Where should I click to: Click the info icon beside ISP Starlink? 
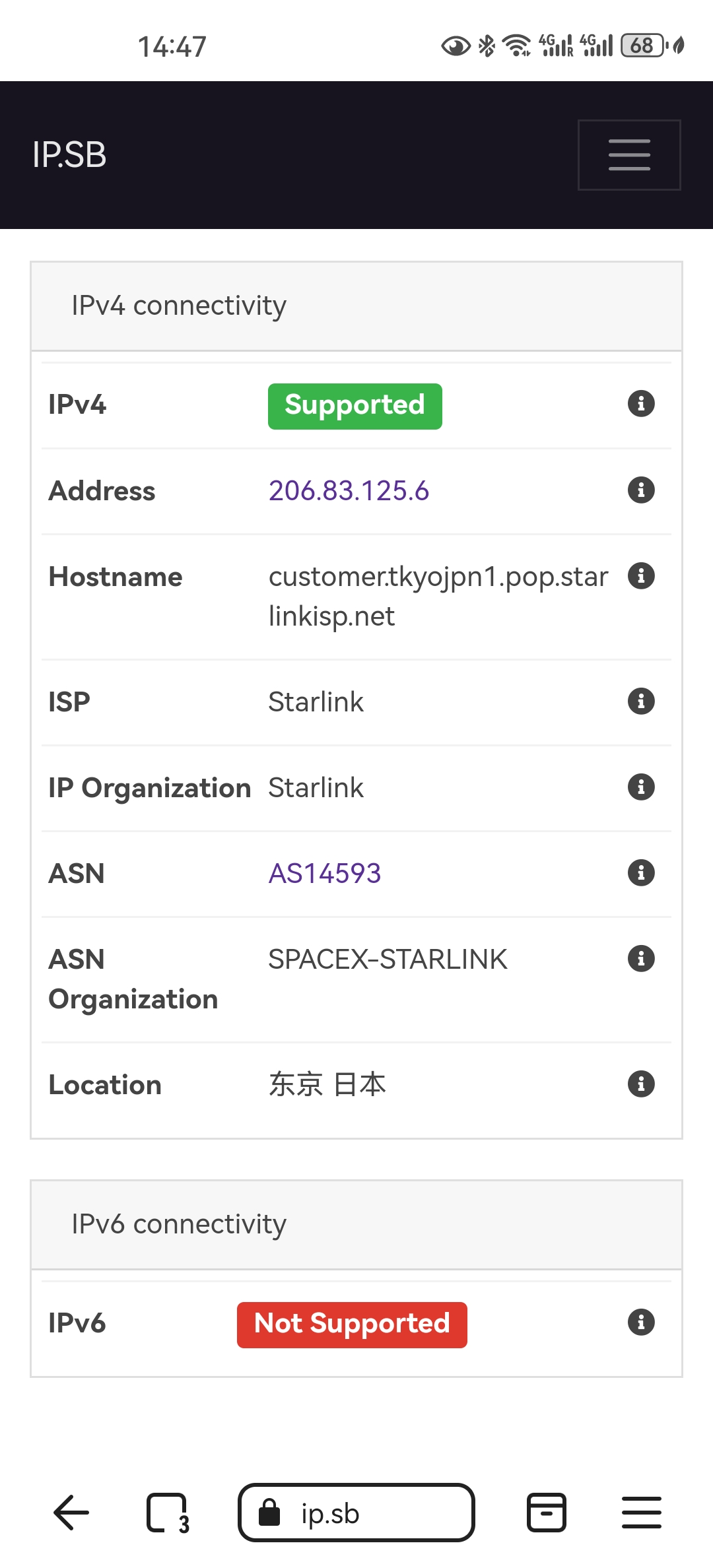tap(640, 701)
